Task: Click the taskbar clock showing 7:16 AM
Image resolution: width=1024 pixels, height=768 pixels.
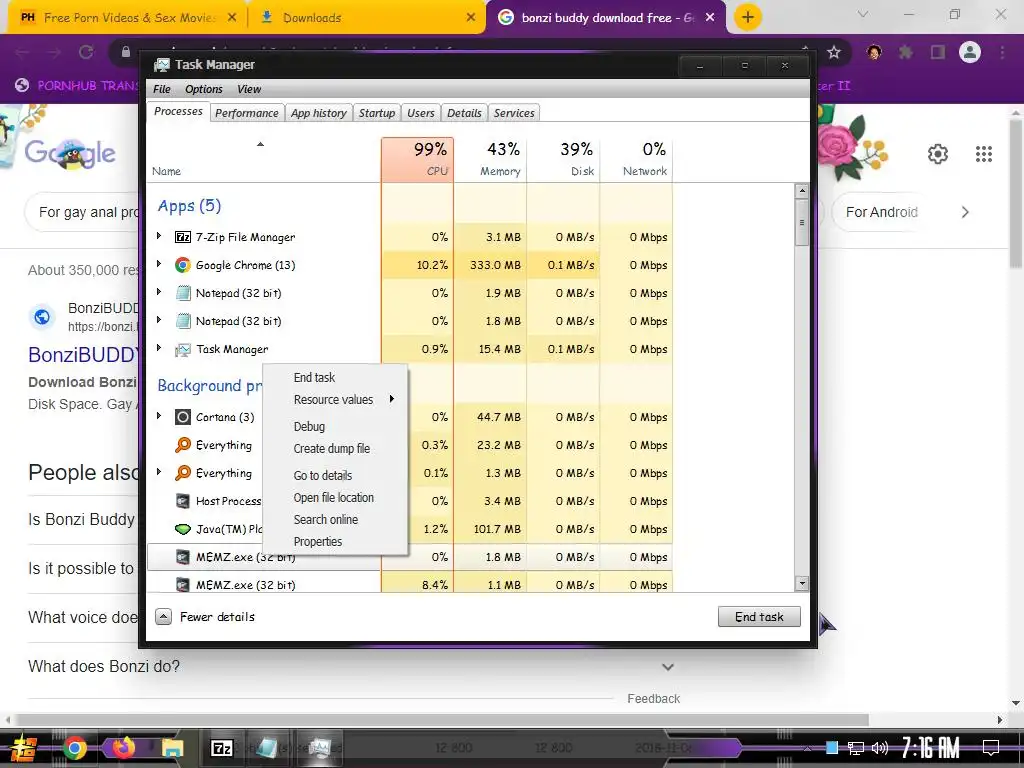Action: [x=931, y=748]
